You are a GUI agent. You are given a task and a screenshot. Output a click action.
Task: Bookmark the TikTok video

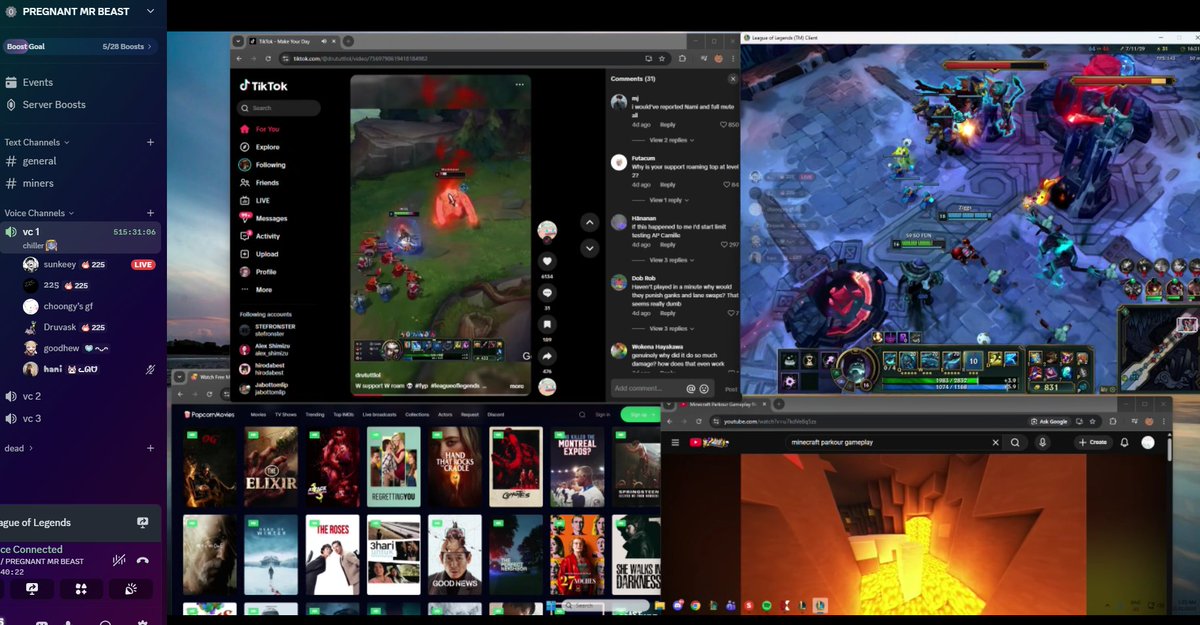click(547, 325)
